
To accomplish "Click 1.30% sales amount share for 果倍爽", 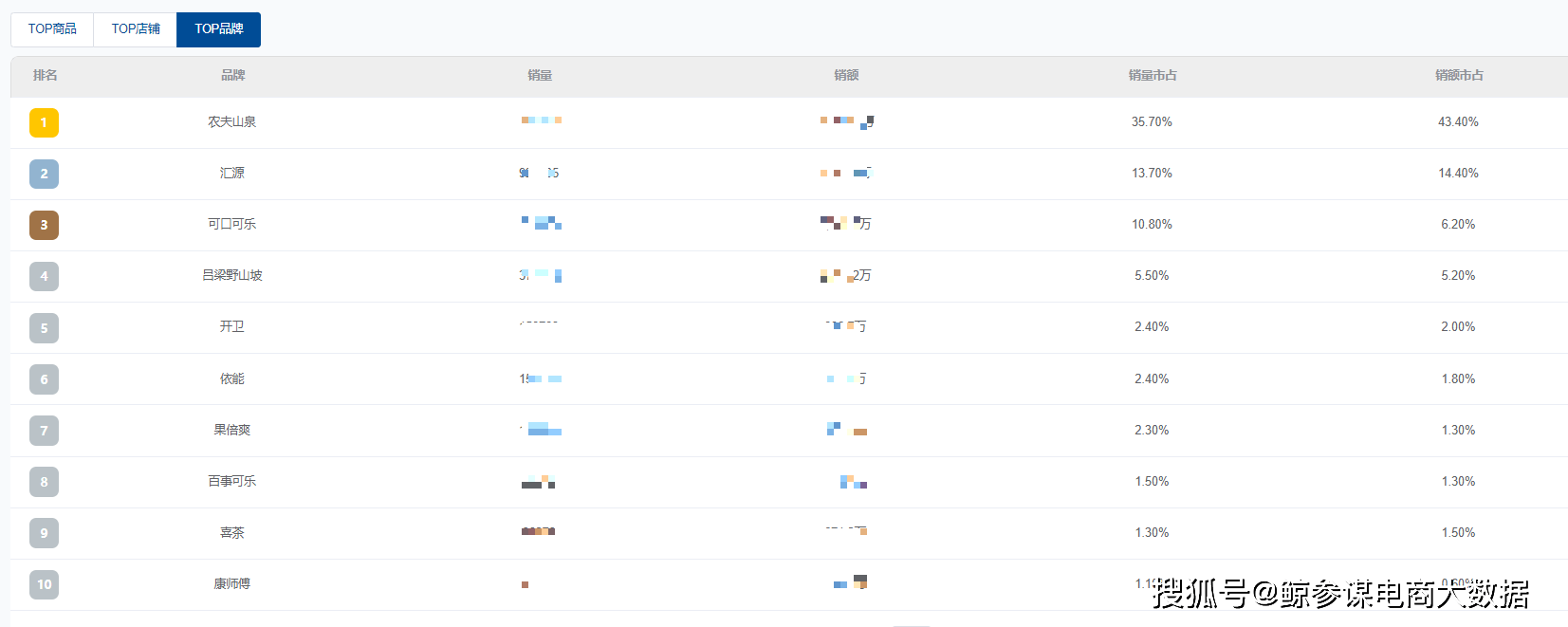I will pyautogui.click(x=1458, y=431).
